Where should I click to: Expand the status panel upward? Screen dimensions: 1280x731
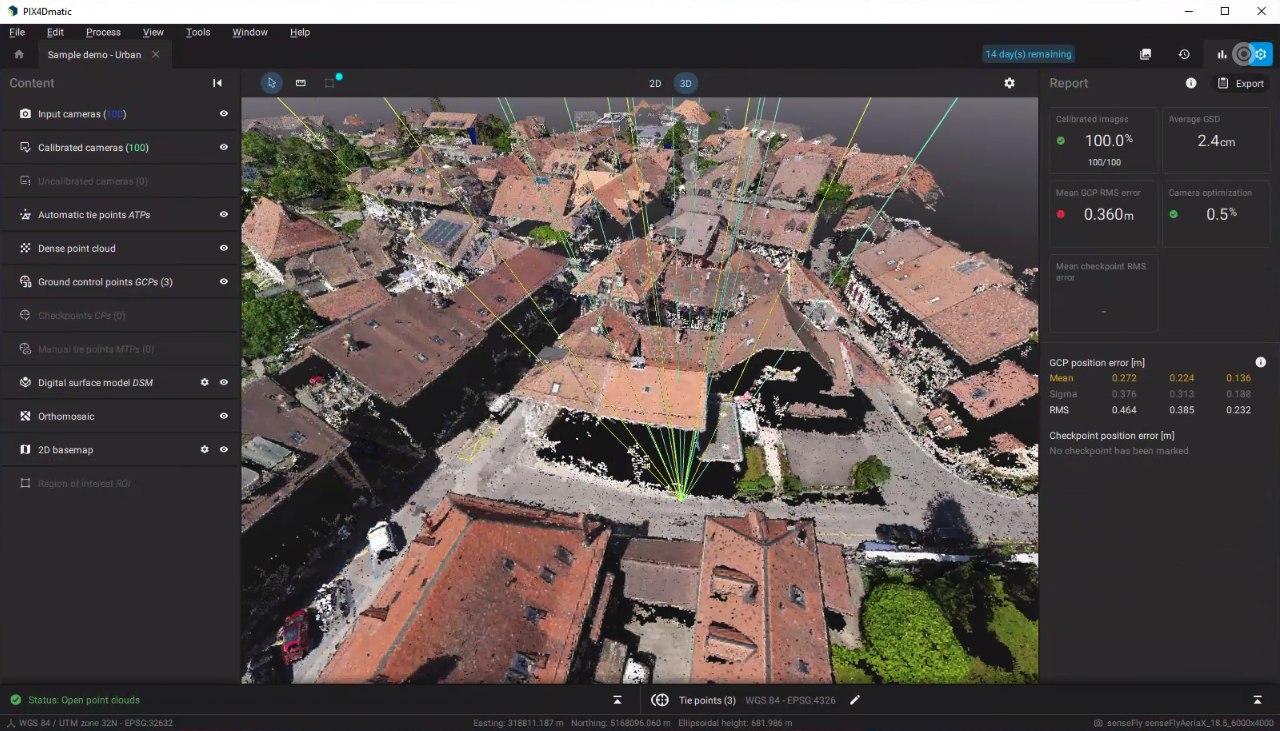(x=617, y=700)
